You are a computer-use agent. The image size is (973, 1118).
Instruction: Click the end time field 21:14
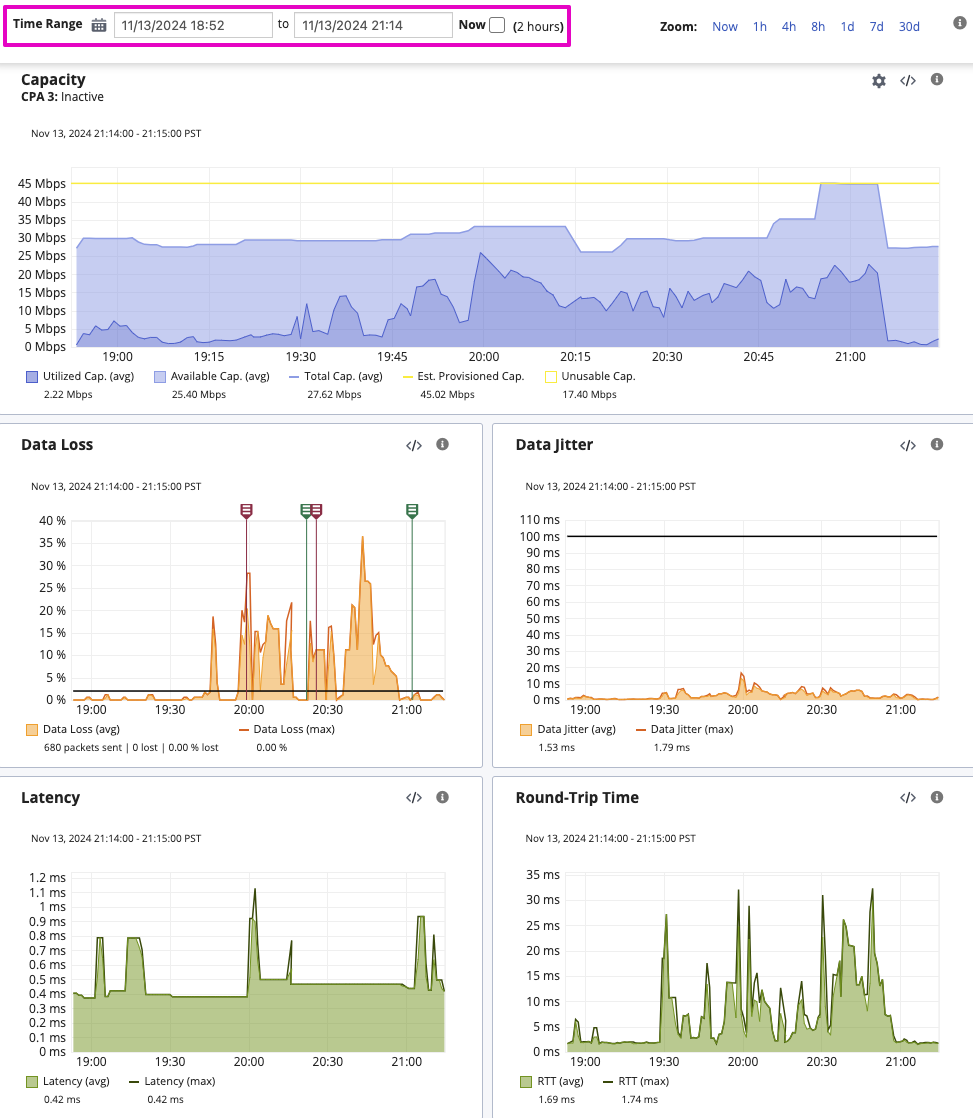click(373, 26)
